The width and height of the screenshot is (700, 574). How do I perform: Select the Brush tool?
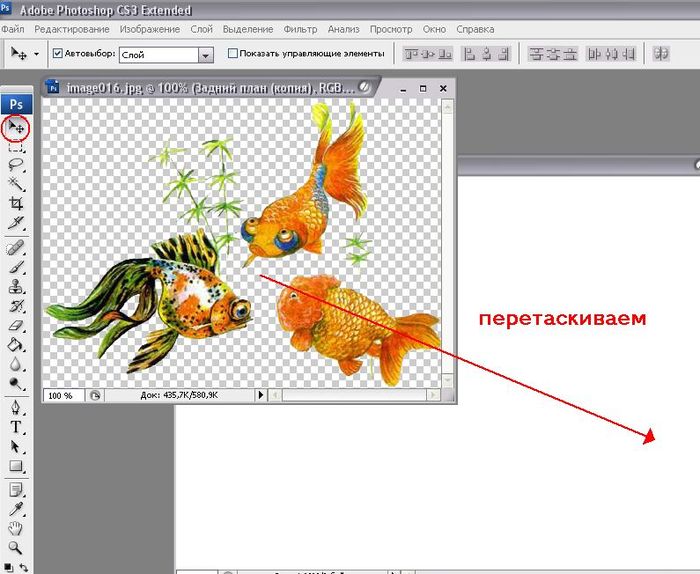[x=16, y=267]
